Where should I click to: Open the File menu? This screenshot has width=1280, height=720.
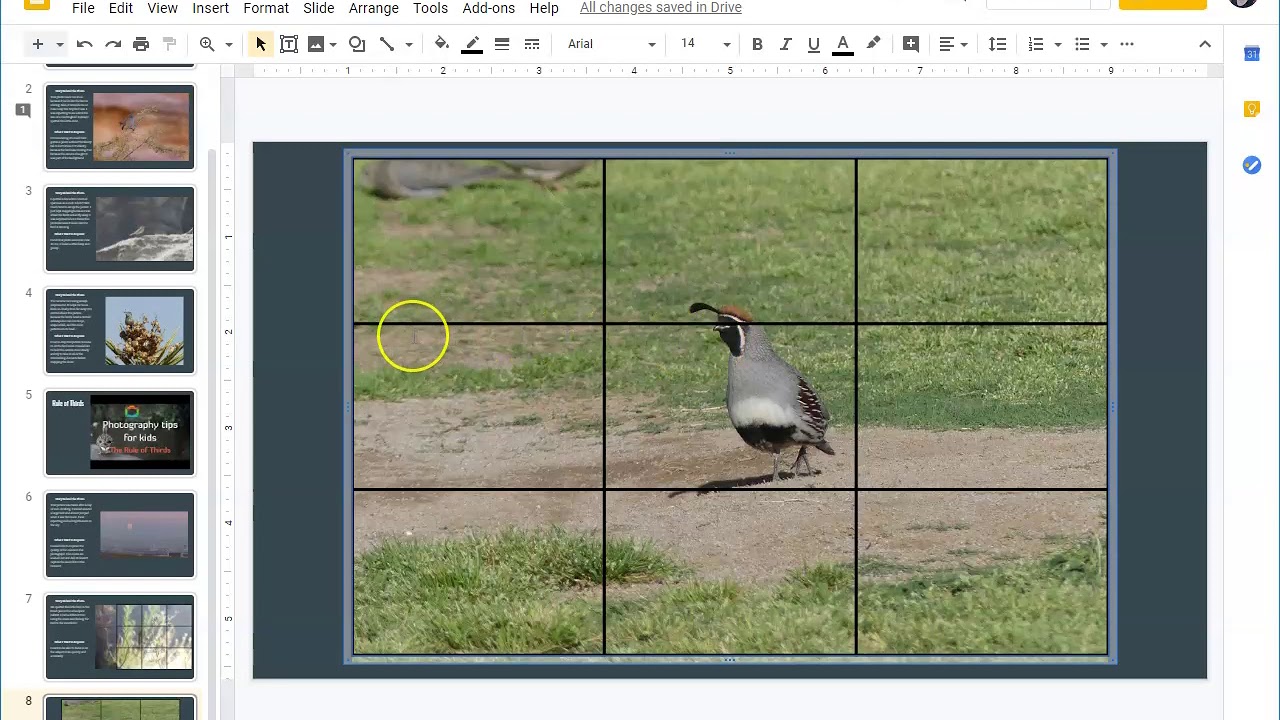click(x=83, y=8)
